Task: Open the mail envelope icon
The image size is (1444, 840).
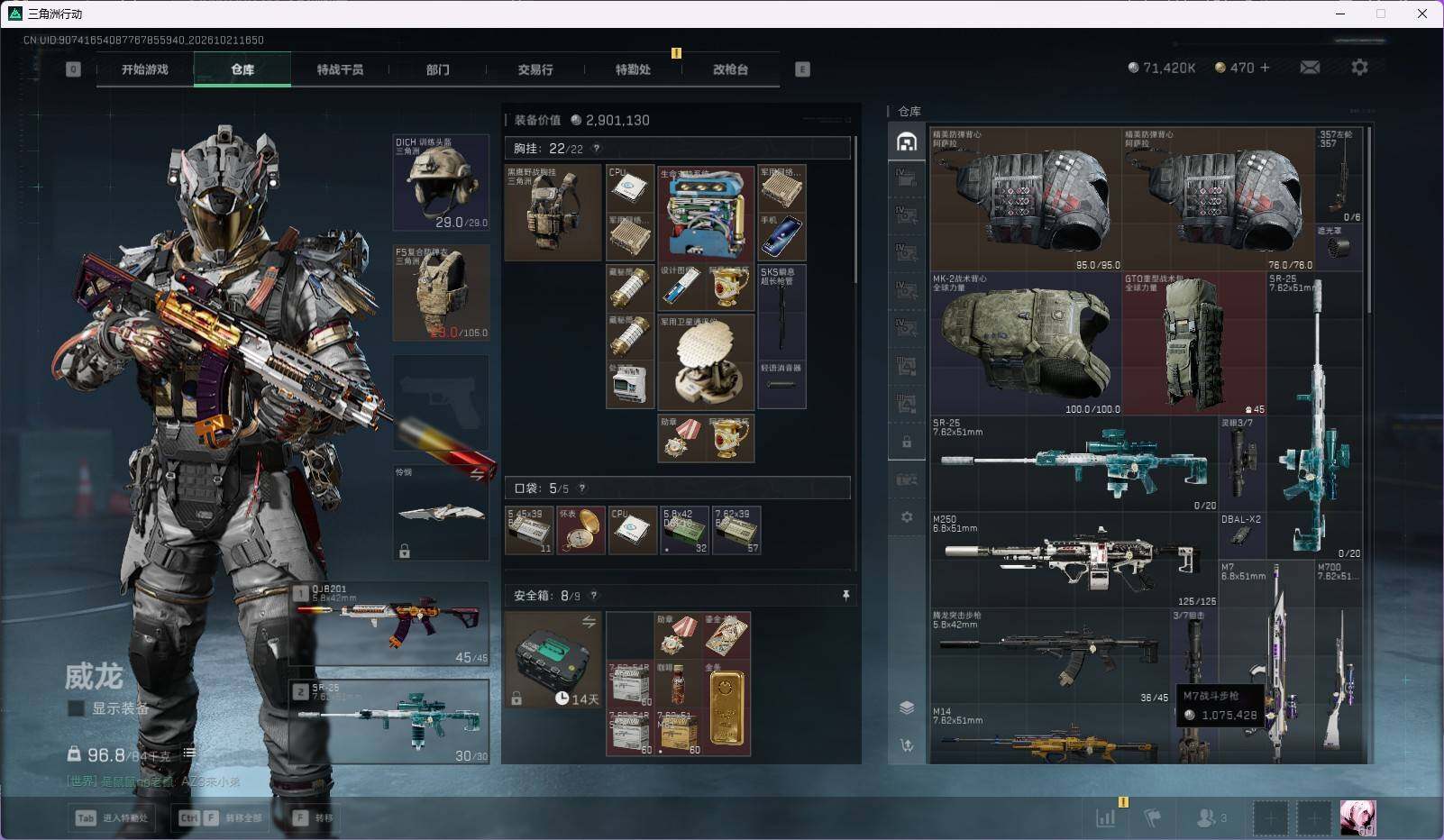Action: (x=1310, y=68)
